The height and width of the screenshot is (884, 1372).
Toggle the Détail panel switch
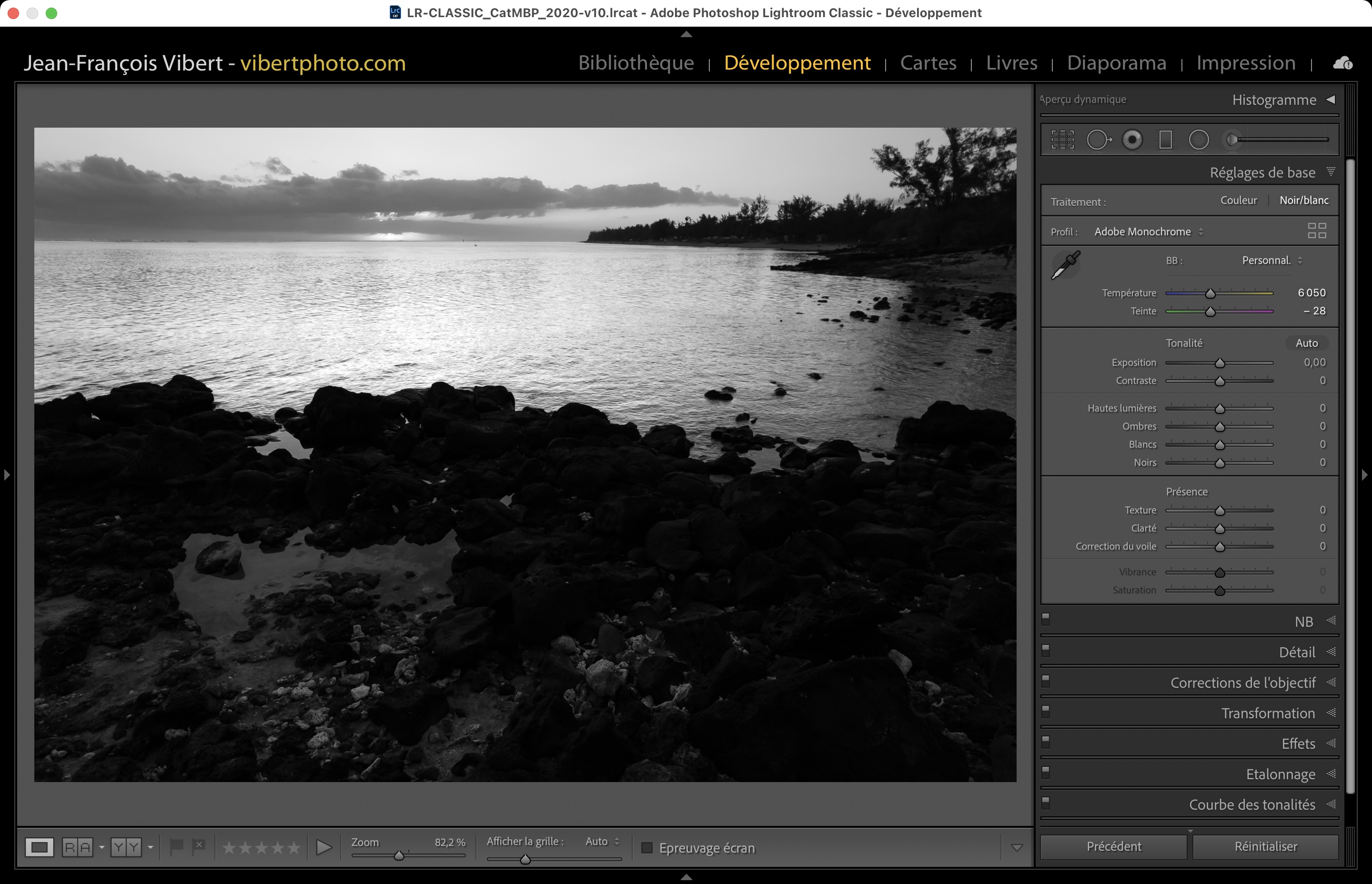pyautogui.click(x=1046, y=649)
